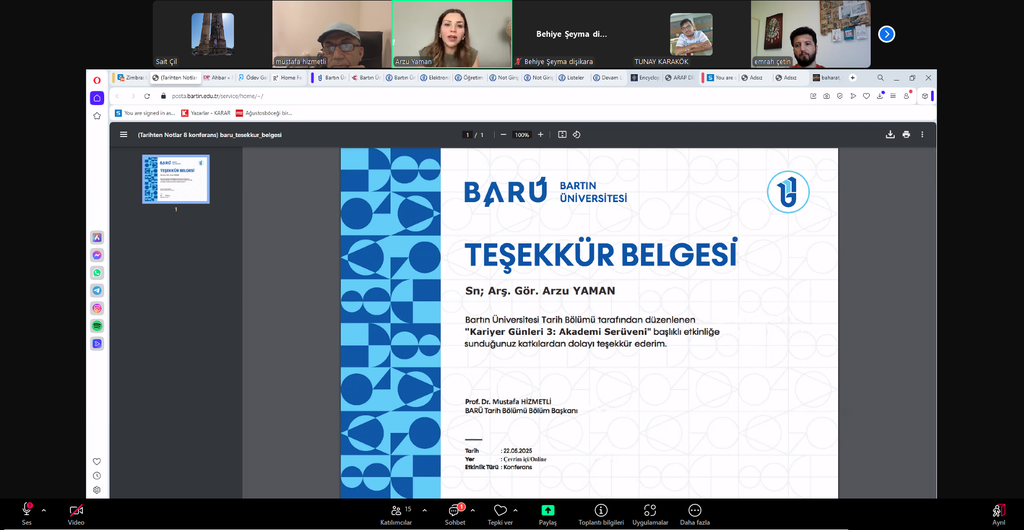Select page 1 thumbnail in sidebar
Viewport: 1024px width, 530px height.
(x=176, y=179)
